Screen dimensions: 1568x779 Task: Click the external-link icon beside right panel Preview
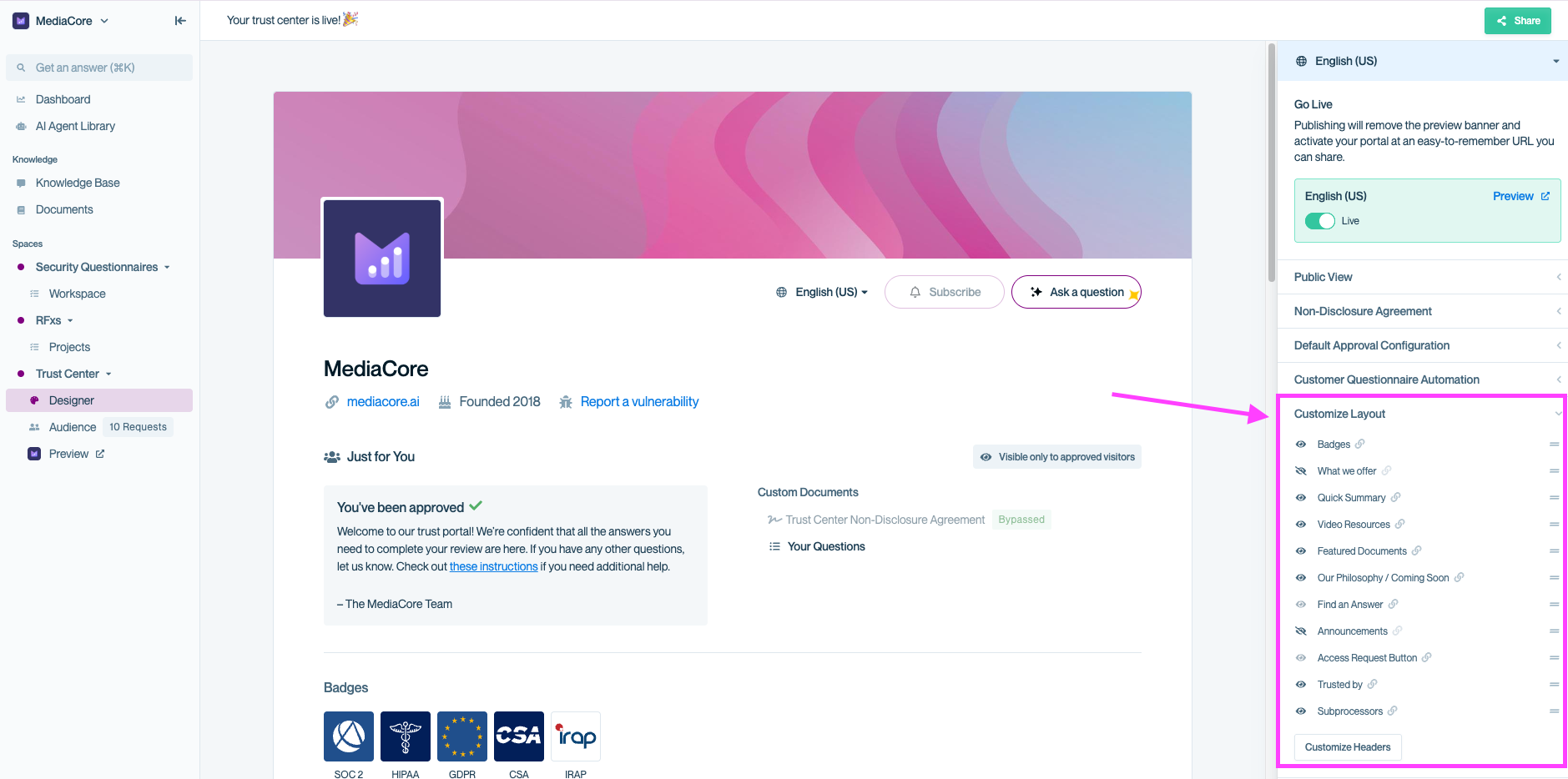(1545, 196)
